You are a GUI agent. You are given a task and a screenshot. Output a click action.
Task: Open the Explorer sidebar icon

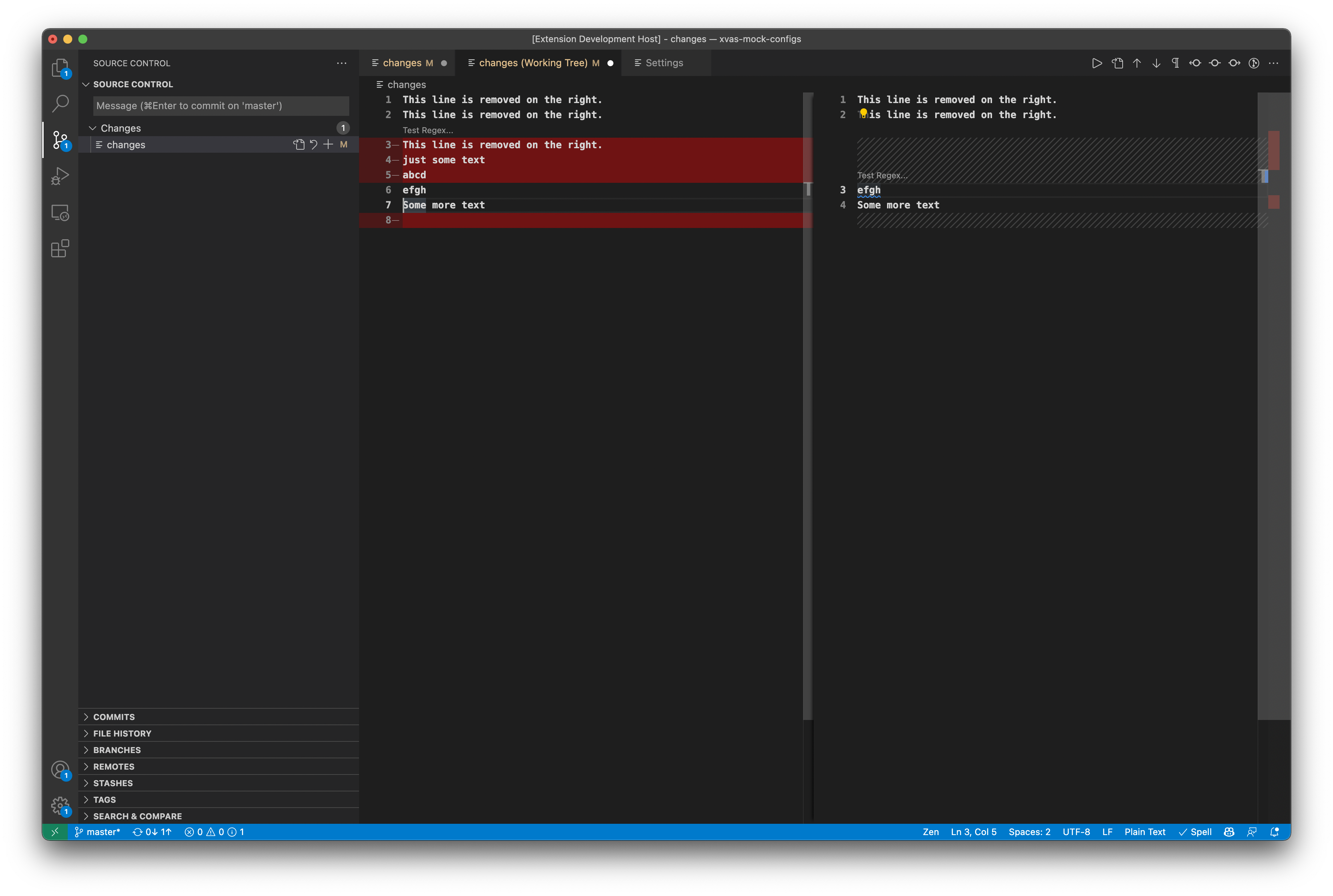pyautogui.click(x=59, y=67)
